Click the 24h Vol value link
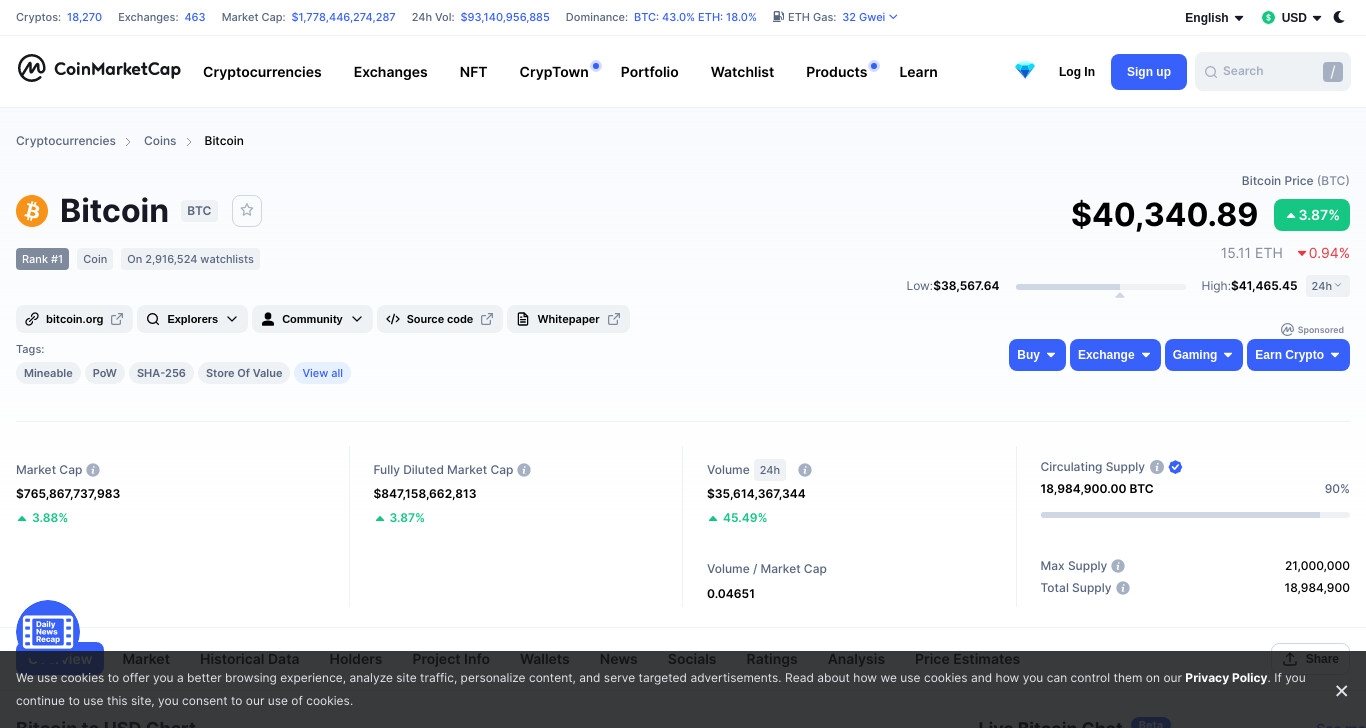The width and height of the screenshot is (1366, 728). pyautogui.click(x=505, y=17)
